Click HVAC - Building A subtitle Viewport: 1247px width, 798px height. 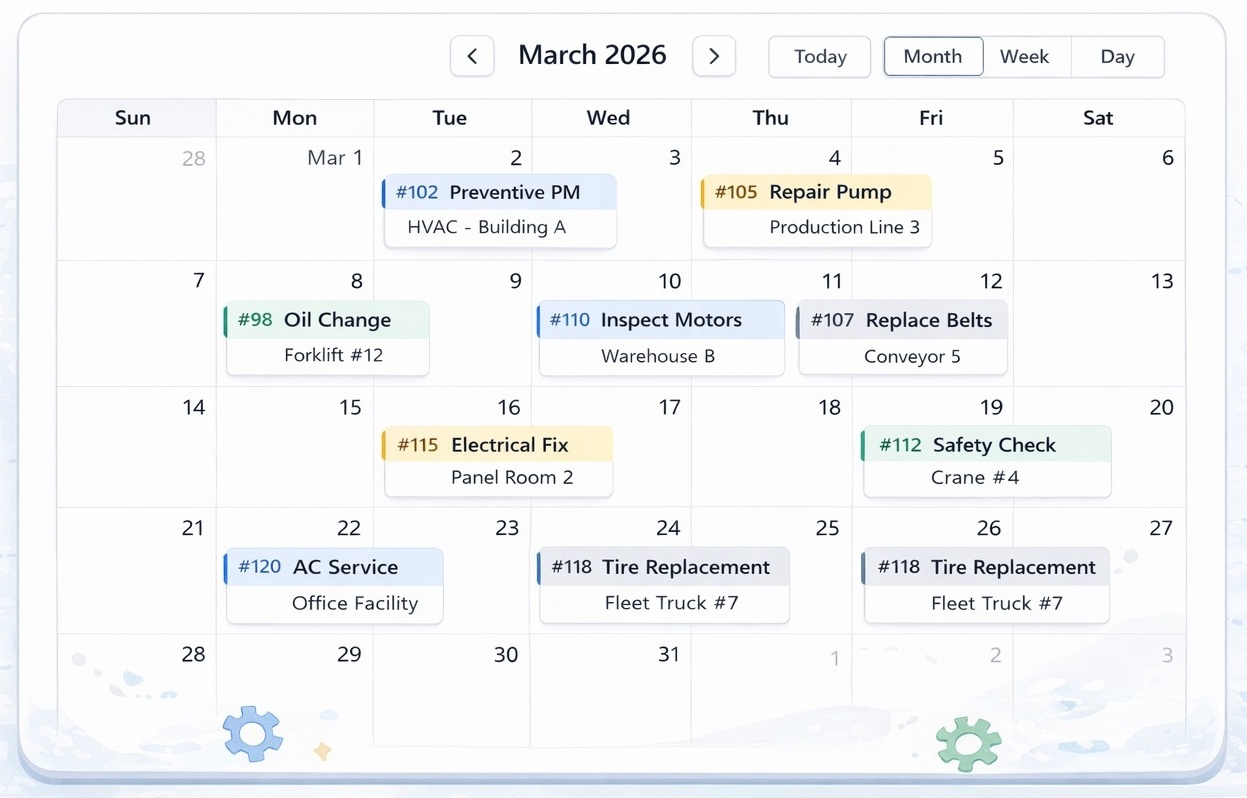click(486, 227)
